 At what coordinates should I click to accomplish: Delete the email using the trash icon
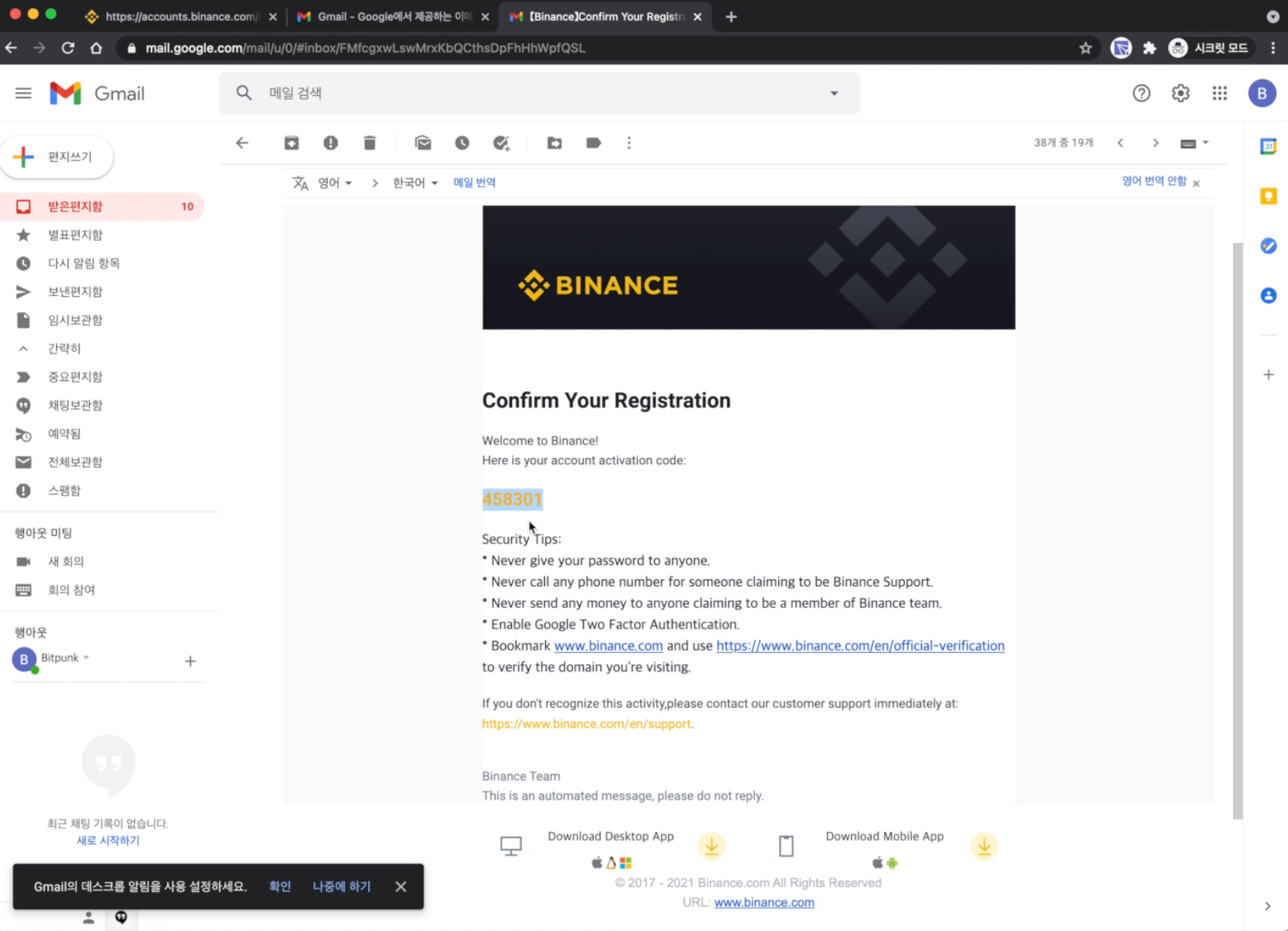[x=370, y=142]
